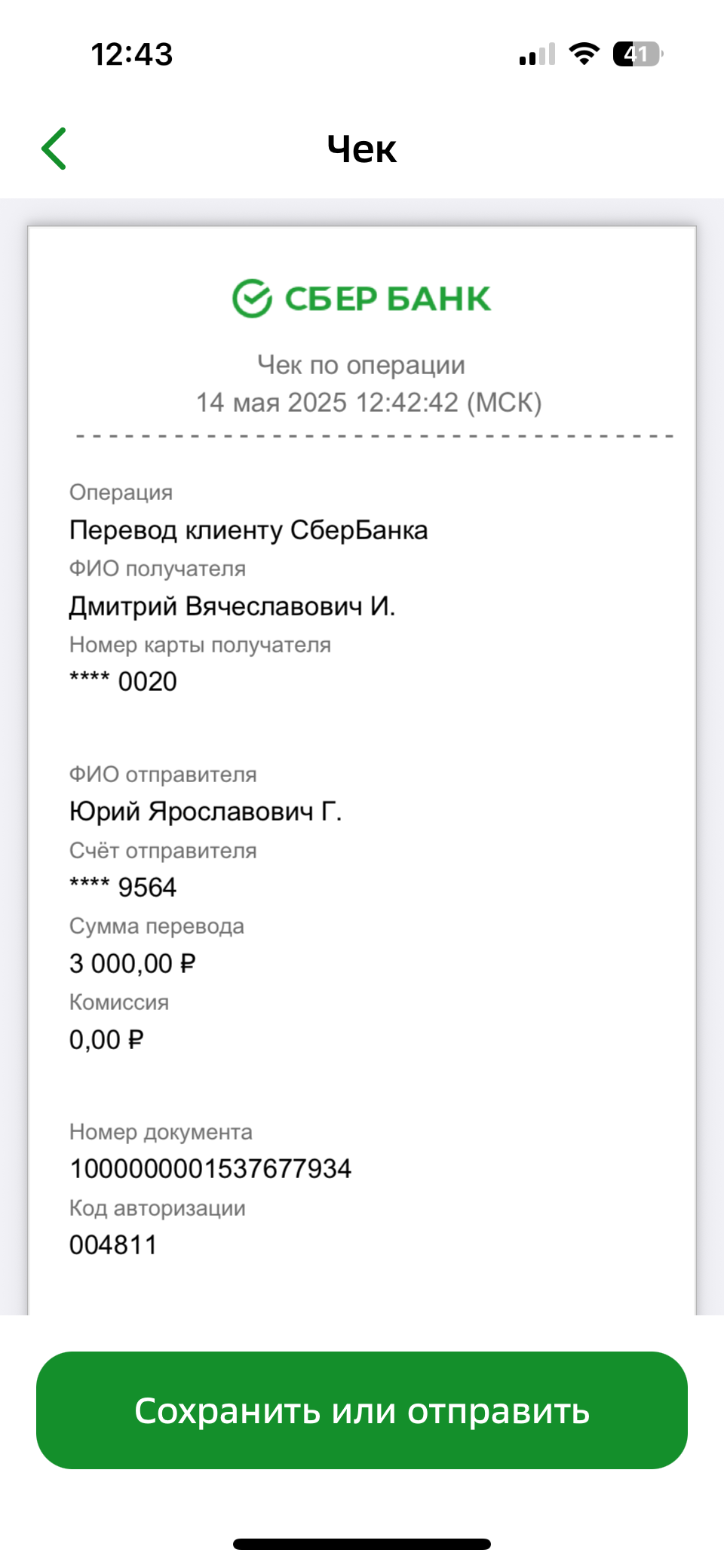Tap the Sberbank checkmark logo icon
Image resolution: width=724 pixels, height=1568 pixels.
pos(251,298)
